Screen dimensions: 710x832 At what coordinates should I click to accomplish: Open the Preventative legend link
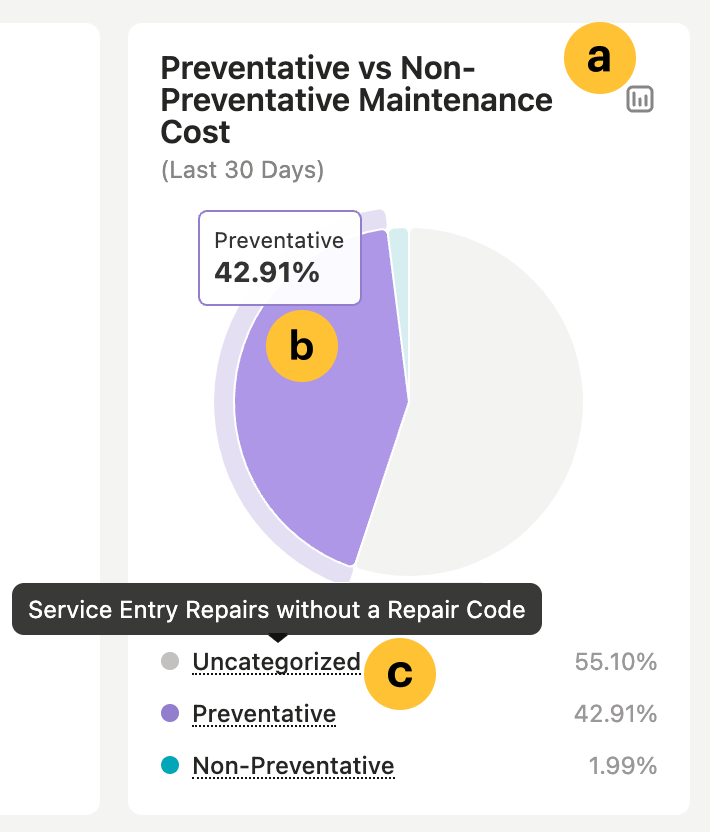(x=263, y=713)
